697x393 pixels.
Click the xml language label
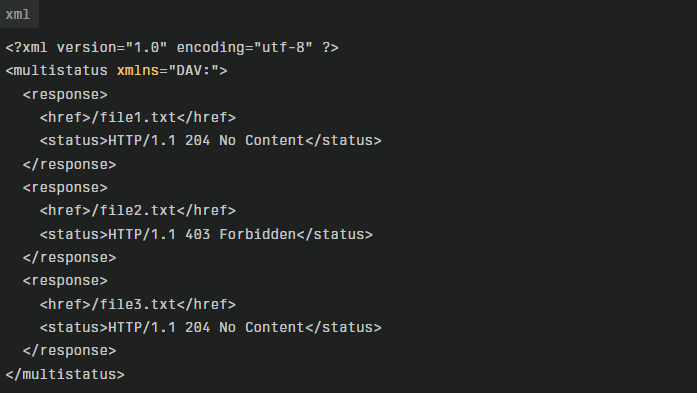[x=18, y=15]
